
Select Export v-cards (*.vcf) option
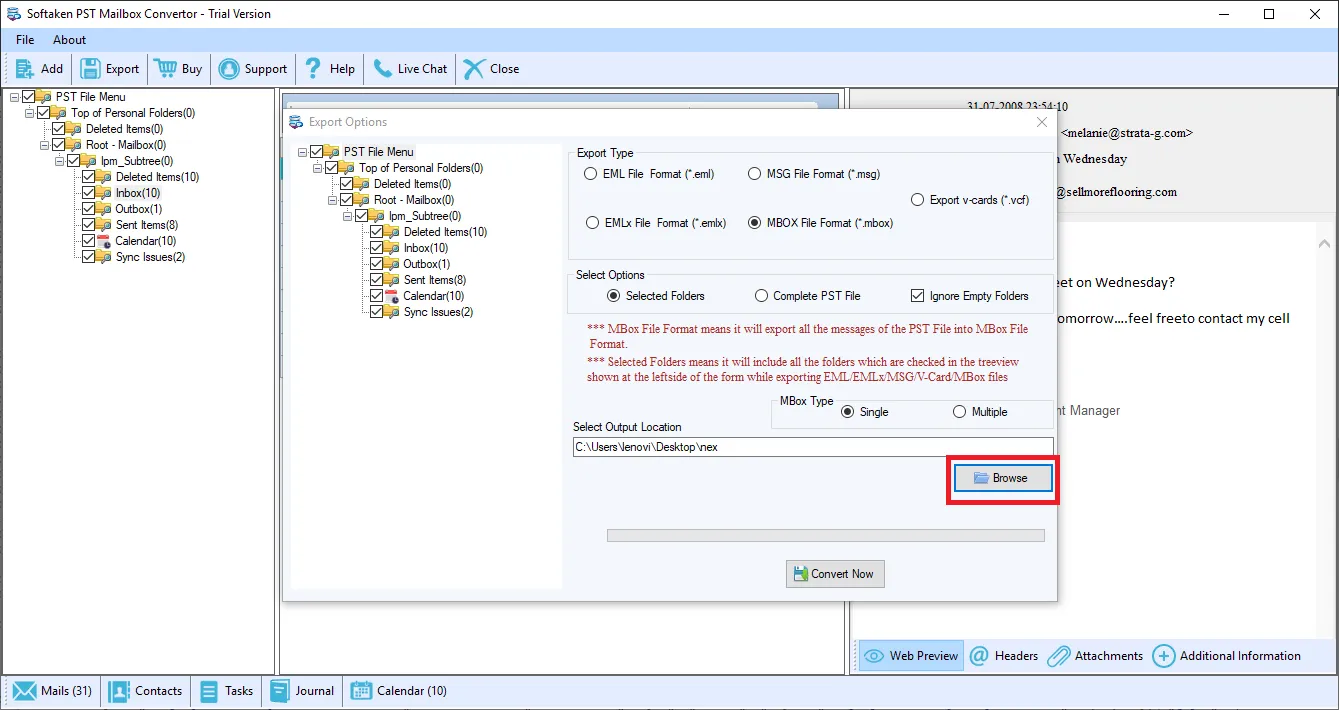pos(918,200)
